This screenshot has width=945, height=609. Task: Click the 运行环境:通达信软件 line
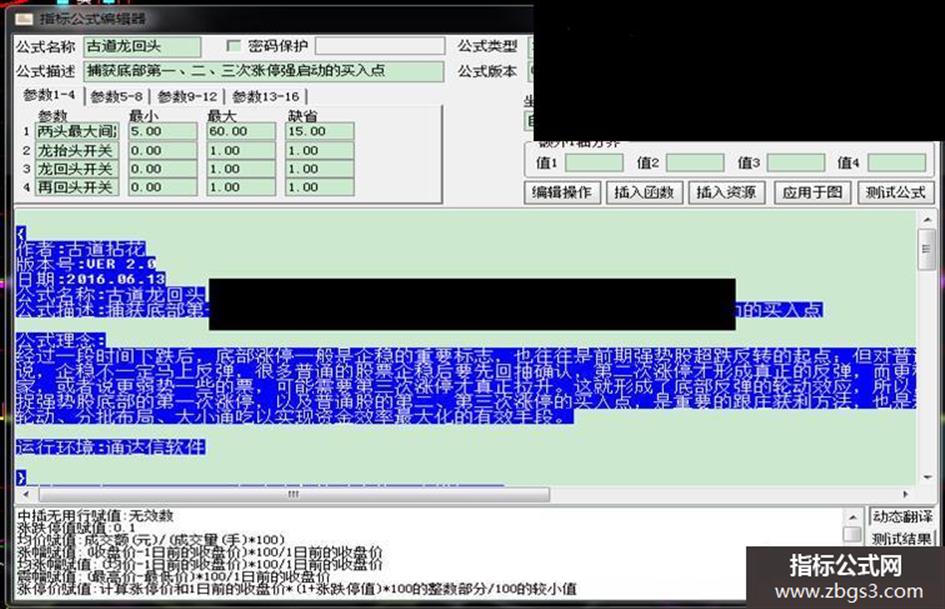(110, 447)
